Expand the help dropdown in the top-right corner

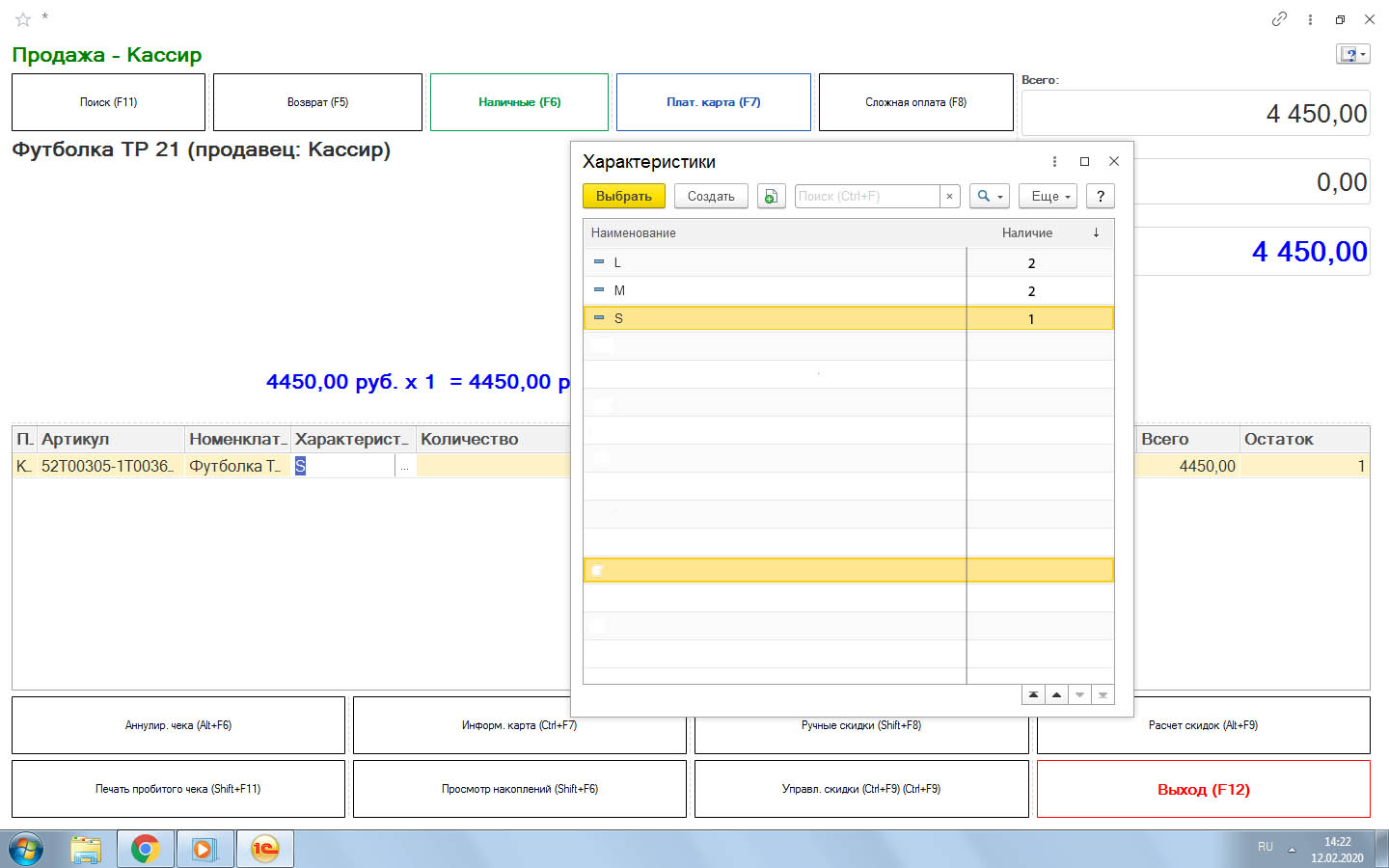(x=1352, y=55)
